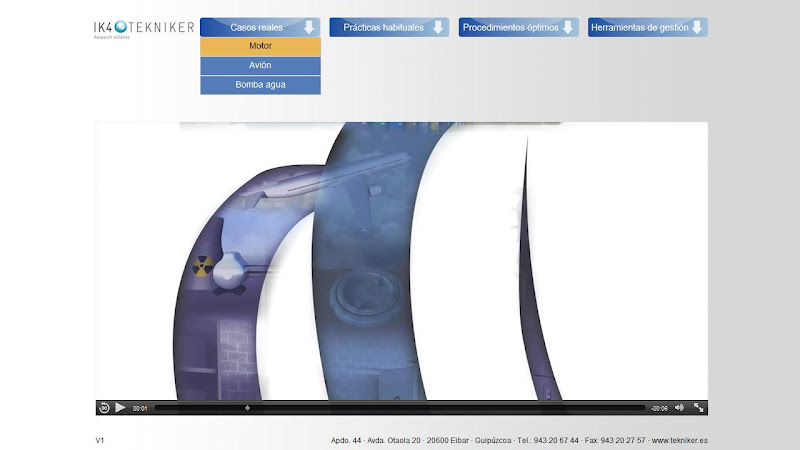Expand the Herramientas de gestión menu
The width and height of the screenshot is (800, 450).
(648, 28)
